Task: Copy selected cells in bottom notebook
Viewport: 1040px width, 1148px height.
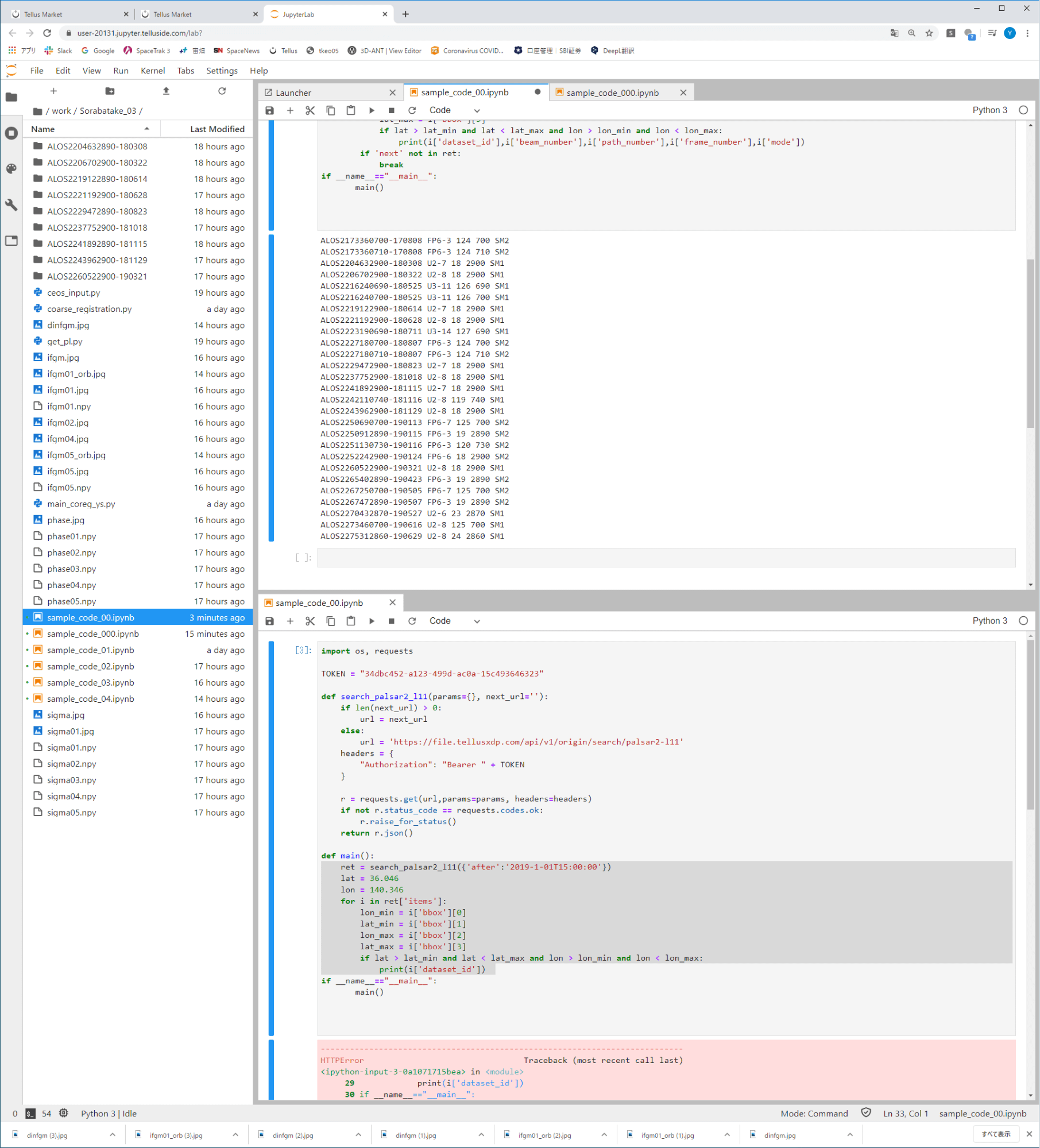Action: click(x=331, y=621)
